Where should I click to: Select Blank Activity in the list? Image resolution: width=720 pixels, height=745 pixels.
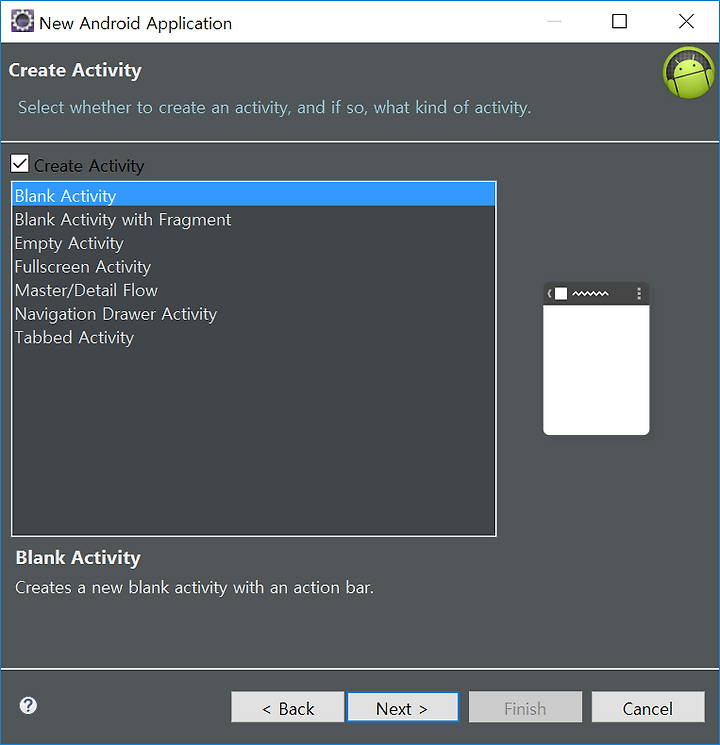pos(254,195)
